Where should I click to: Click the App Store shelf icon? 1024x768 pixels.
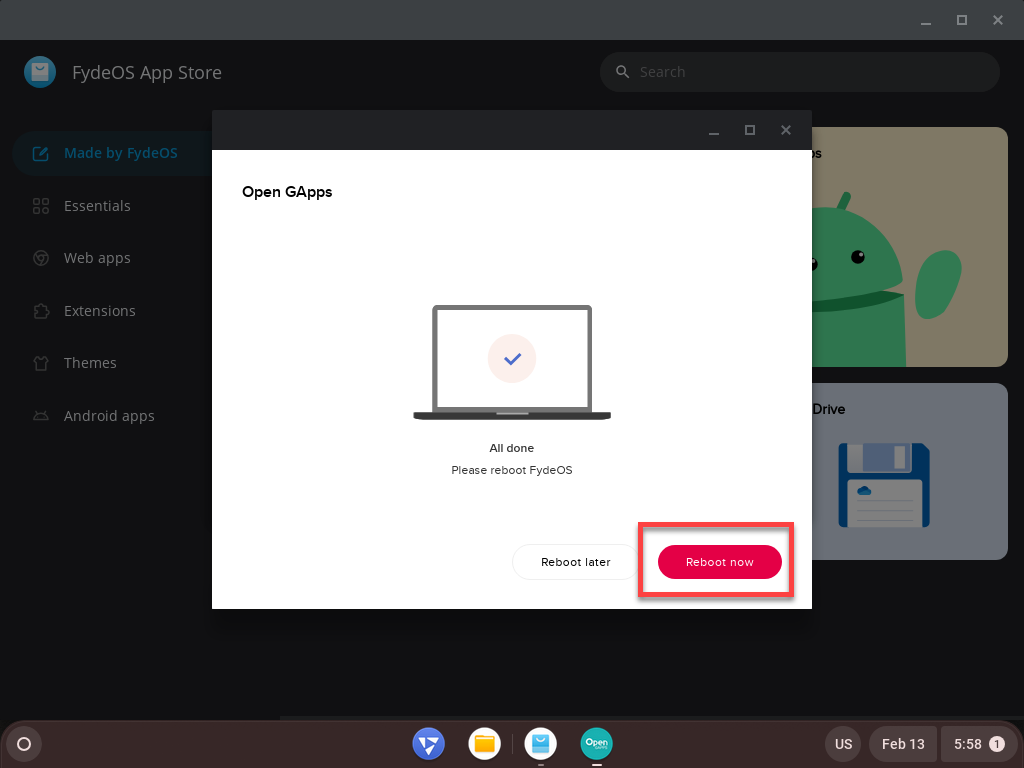pyautogui.click(x=541, y=744)
